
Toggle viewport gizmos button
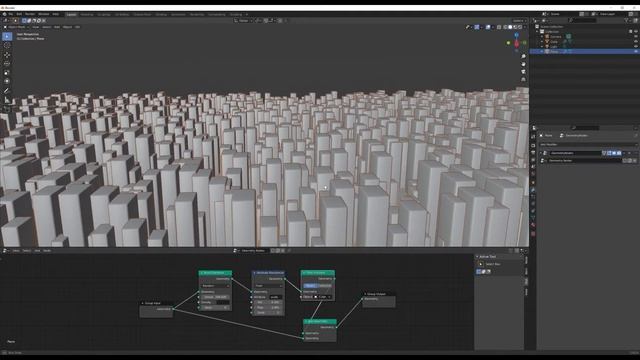477,27
